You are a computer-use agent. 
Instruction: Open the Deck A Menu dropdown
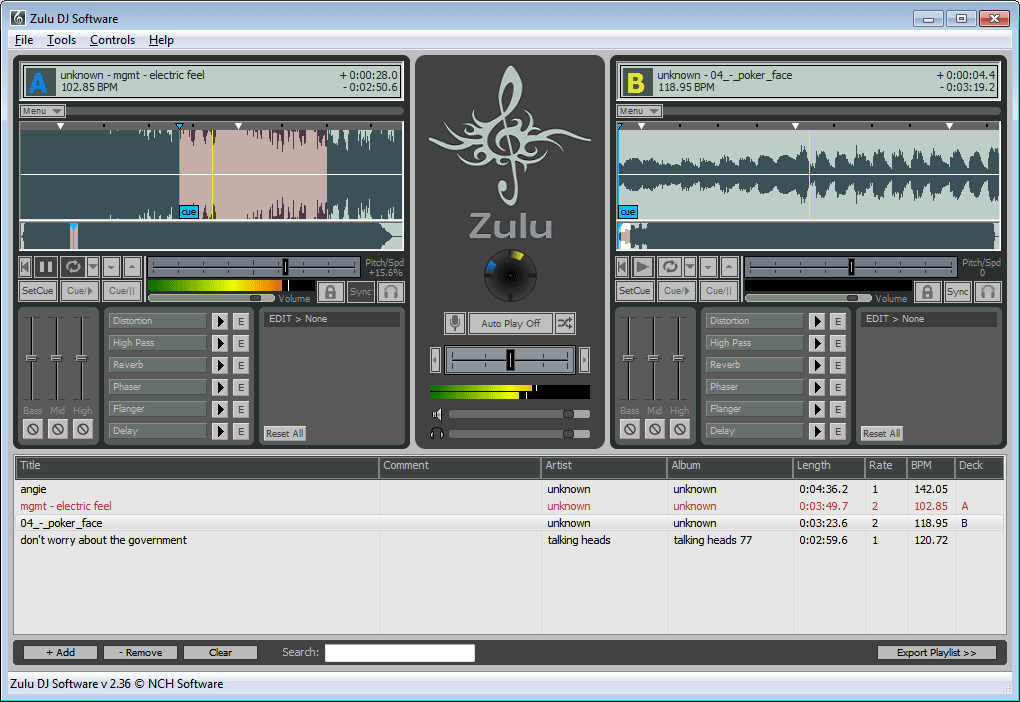pos(42,111)
